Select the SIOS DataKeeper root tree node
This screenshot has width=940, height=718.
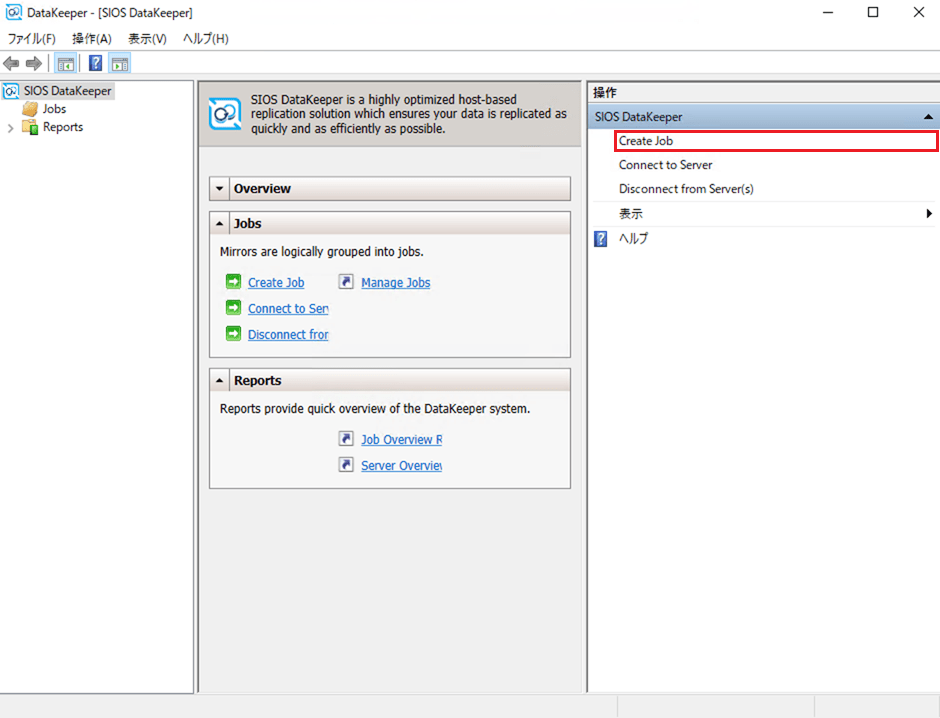click(68, 91)
